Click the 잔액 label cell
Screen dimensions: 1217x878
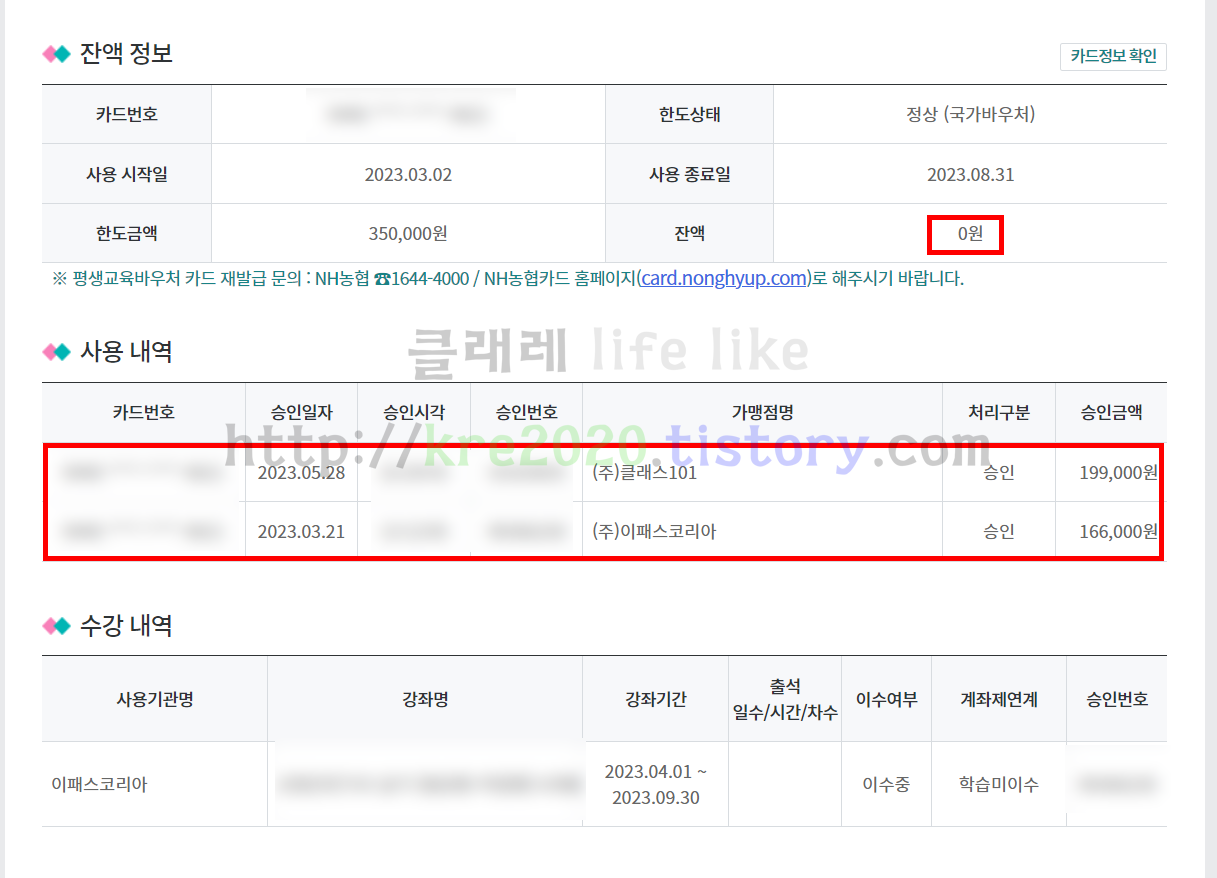tap(689, 233)
